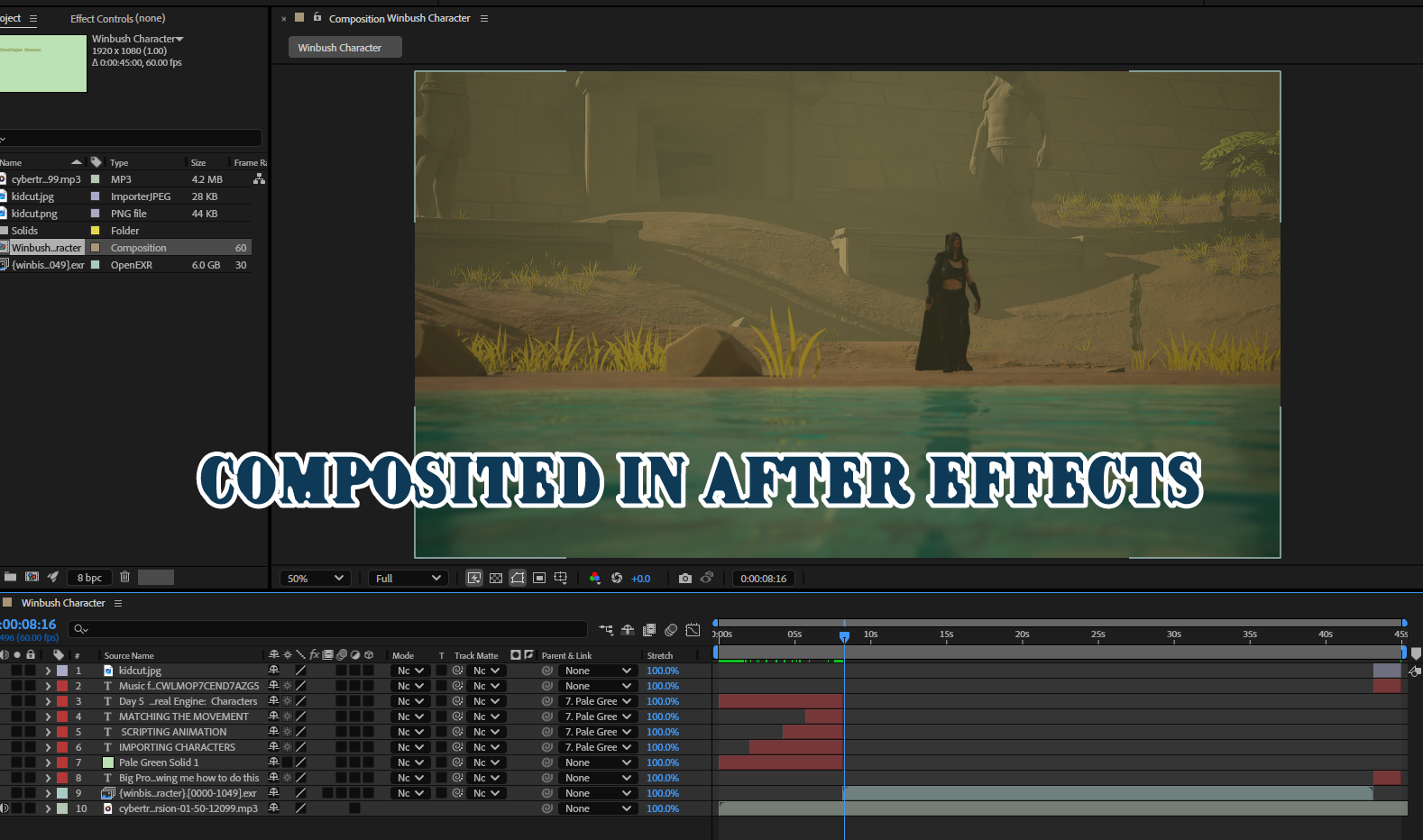The height and width of the screenshot is (840, 1423).
Task: Lock the MATCHING THE MOVEMENT layer
Action: pyautogui.click(x=31, y=717)
